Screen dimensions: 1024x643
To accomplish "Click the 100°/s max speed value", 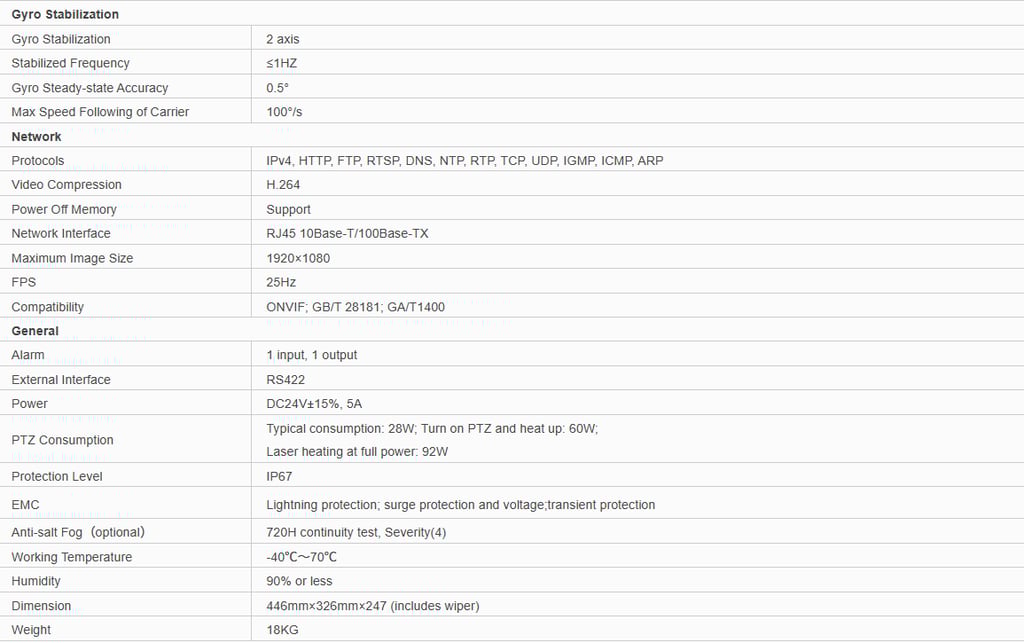I will [x=284, y=112].
